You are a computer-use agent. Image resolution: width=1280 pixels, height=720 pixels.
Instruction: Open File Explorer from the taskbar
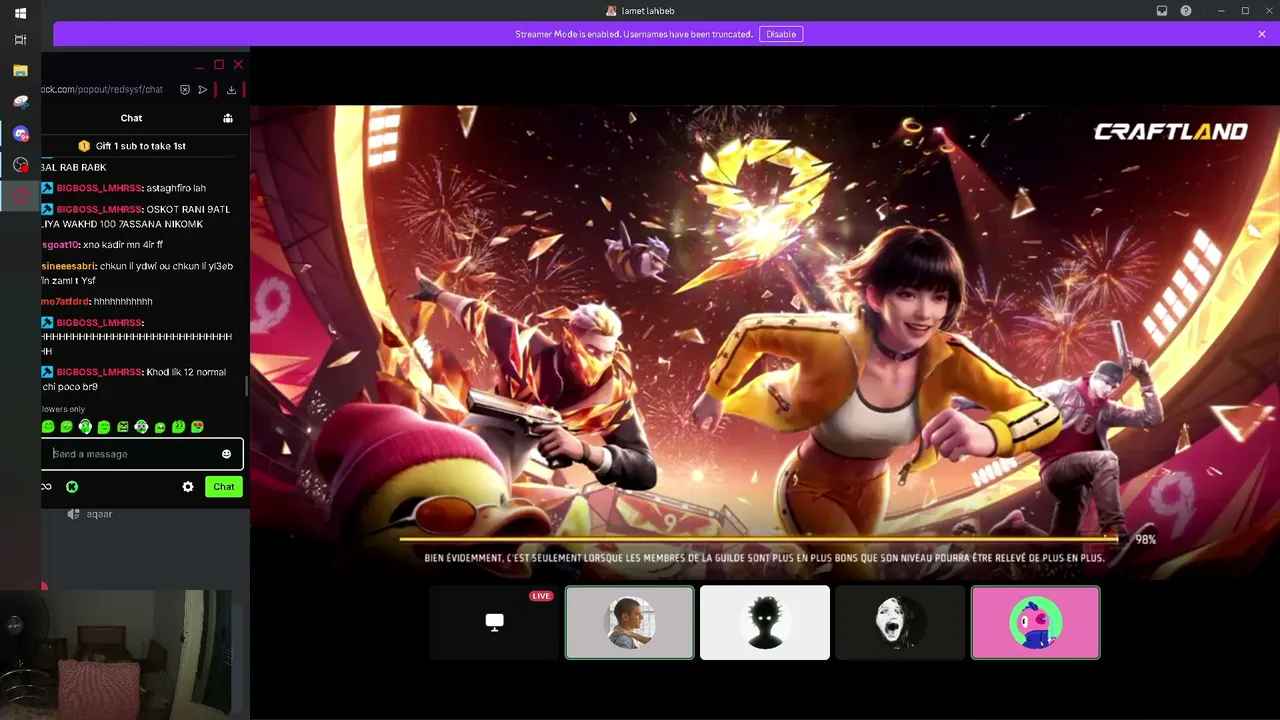(20, 71)
